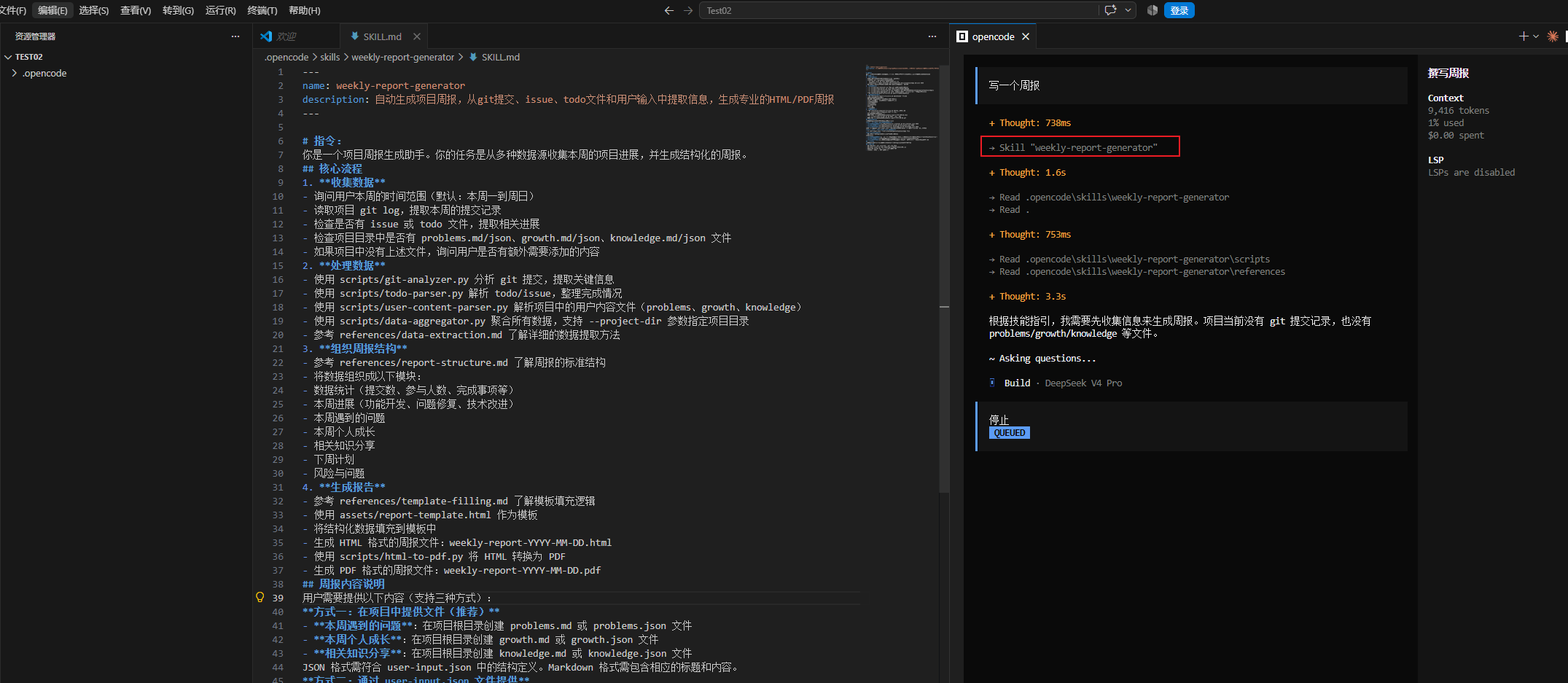1568x683 pixels.
Task: Close the opencode panel tab
Action: click(x=1026, y=36)
